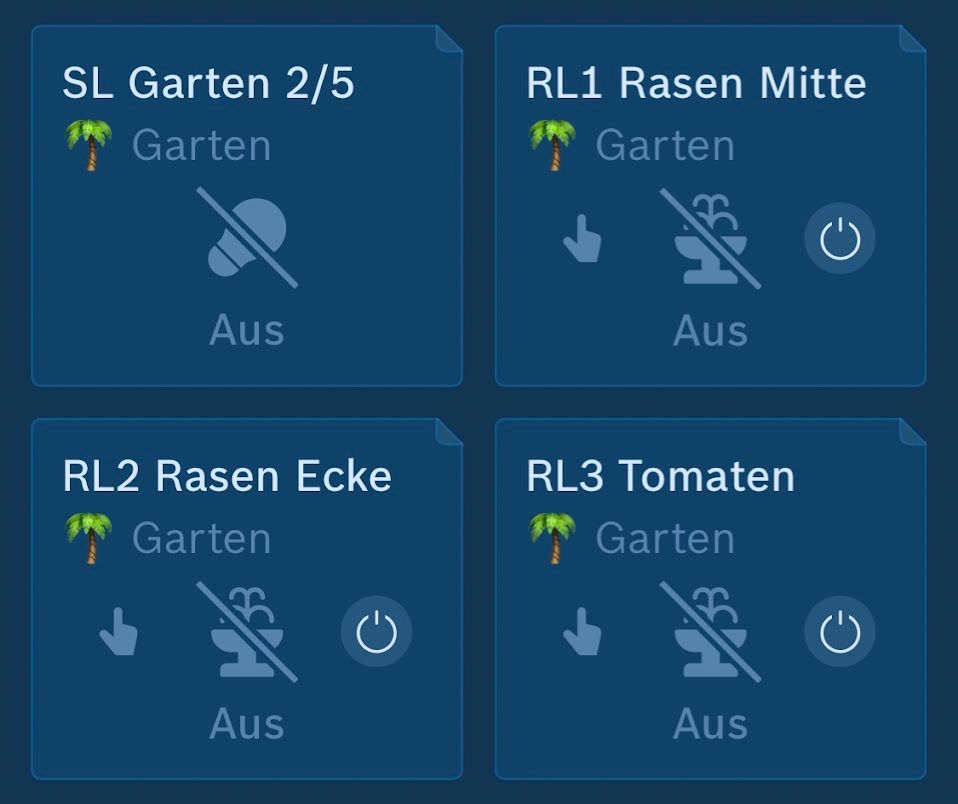Select Garten room label under RL1 Rasen Mitte
The image size is (958, 804).
pos(665,146)
